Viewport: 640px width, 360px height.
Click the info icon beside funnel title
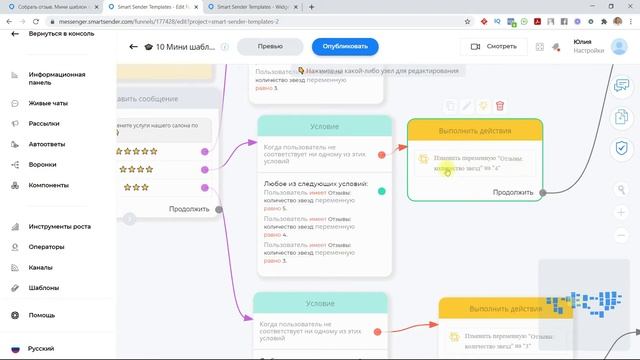[x=225, y=47]
